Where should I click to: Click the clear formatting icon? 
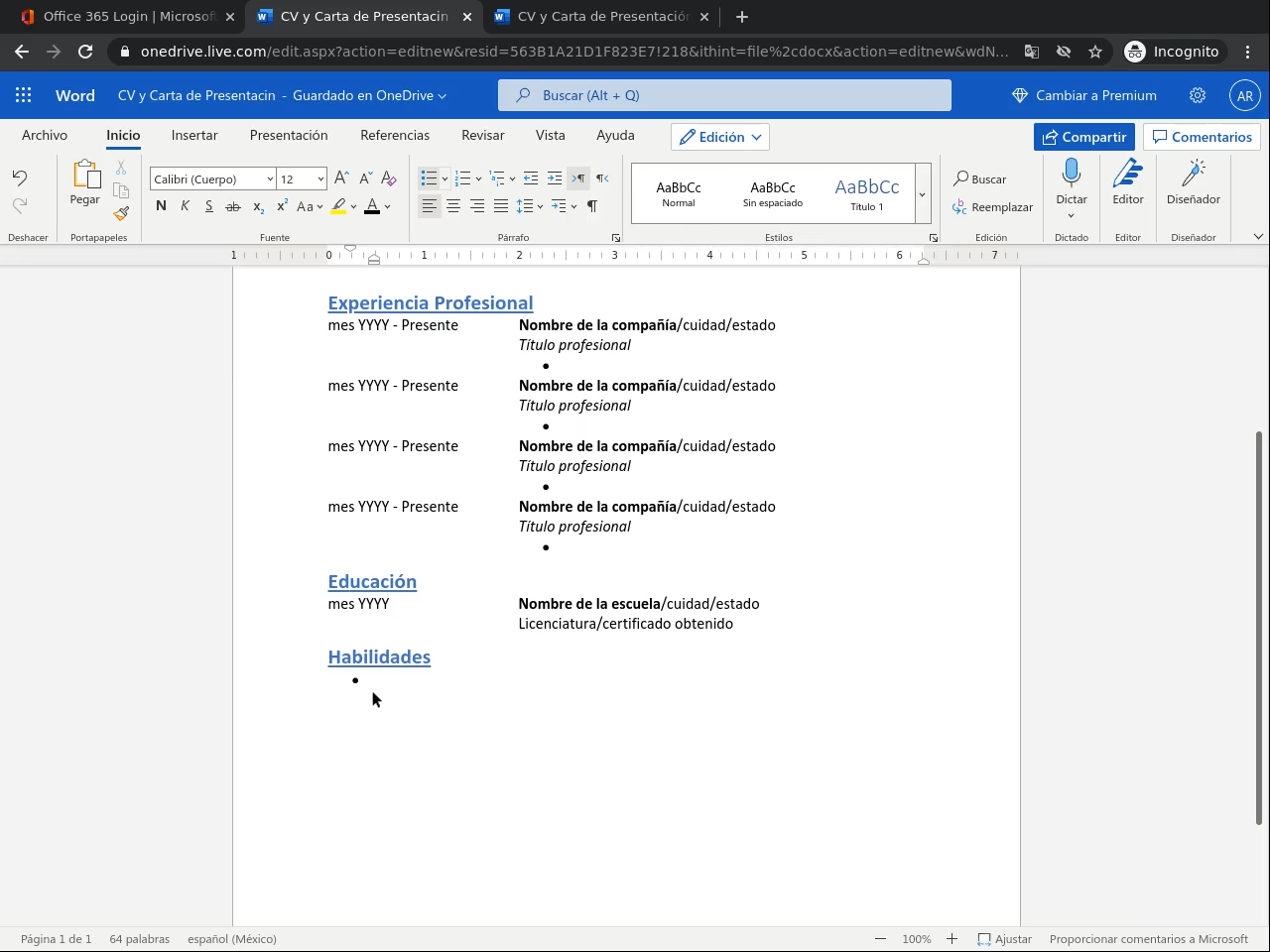[389, 178]
